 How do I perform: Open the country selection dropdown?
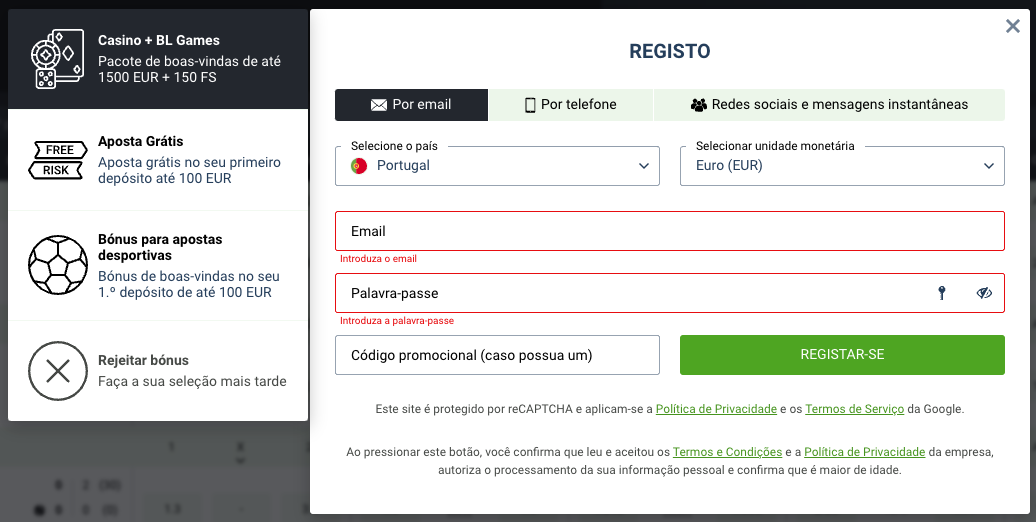coord(497,166)
